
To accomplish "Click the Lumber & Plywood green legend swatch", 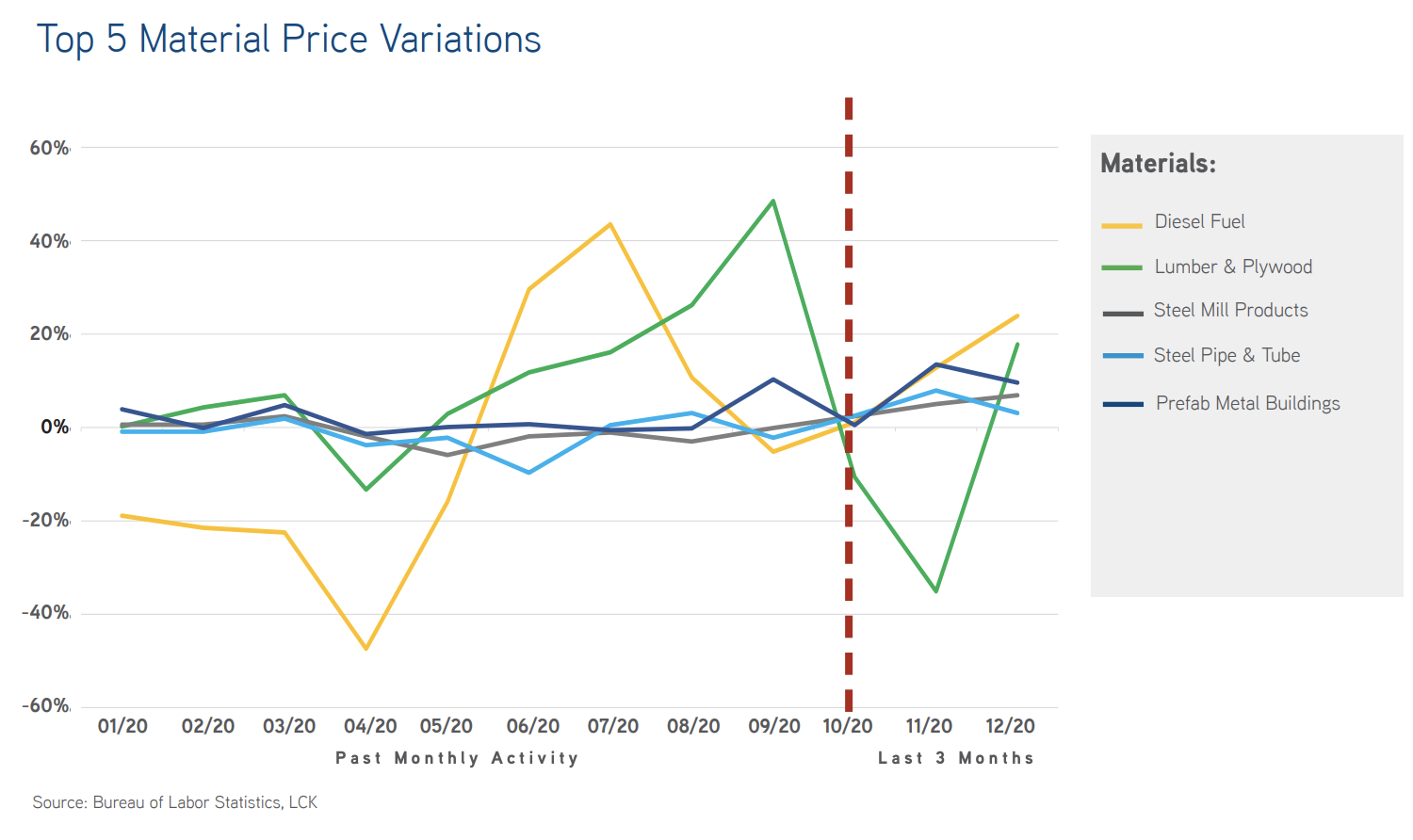I will (1121, 268).
